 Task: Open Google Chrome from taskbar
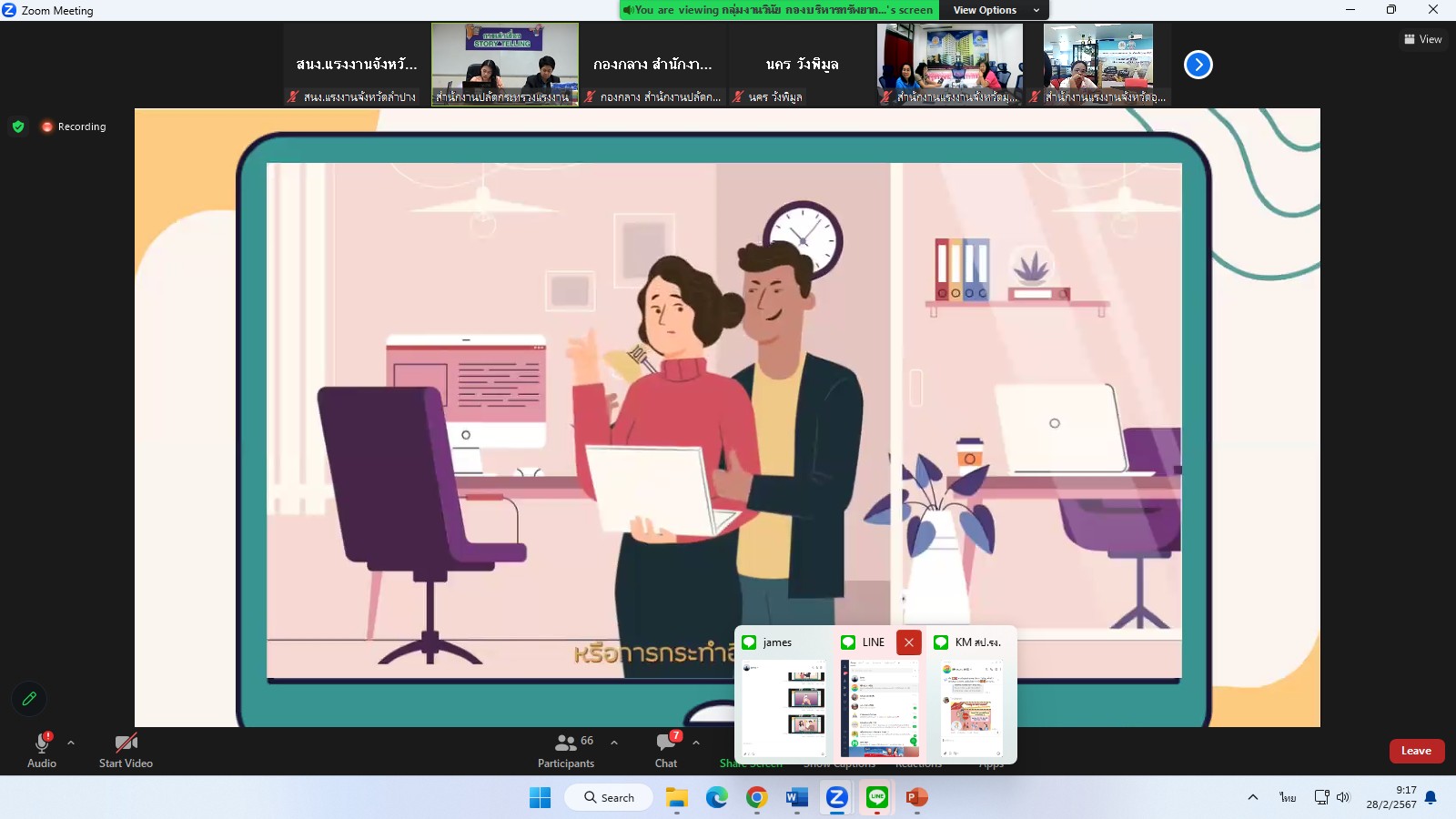757,797
